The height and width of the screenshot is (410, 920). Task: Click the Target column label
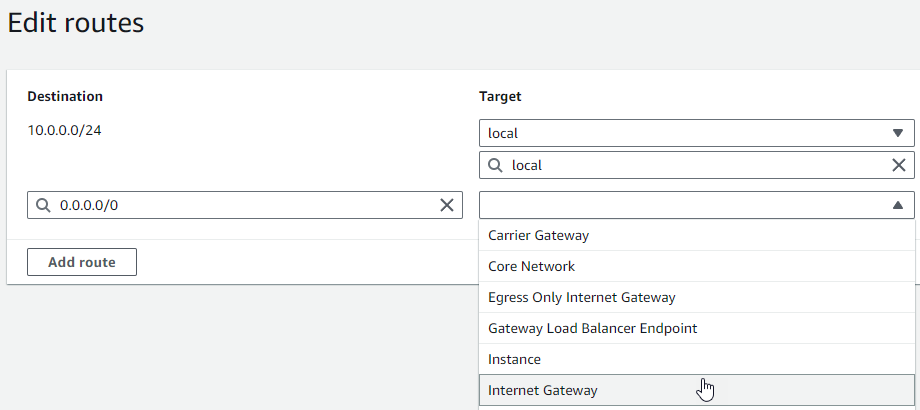pos(500,97)
